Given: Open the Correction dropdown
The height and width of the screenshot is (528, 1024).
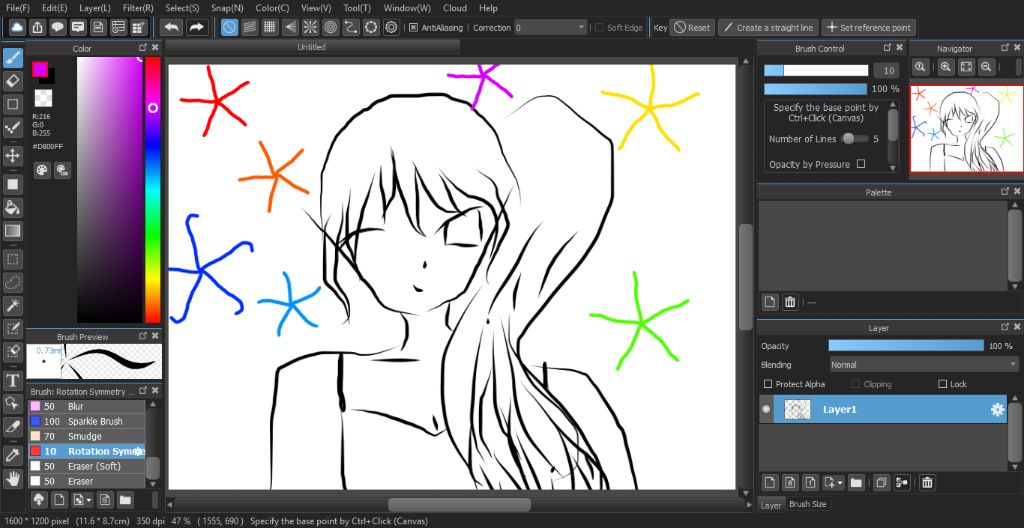Looking at the screenshot, I should click(550, 27).
